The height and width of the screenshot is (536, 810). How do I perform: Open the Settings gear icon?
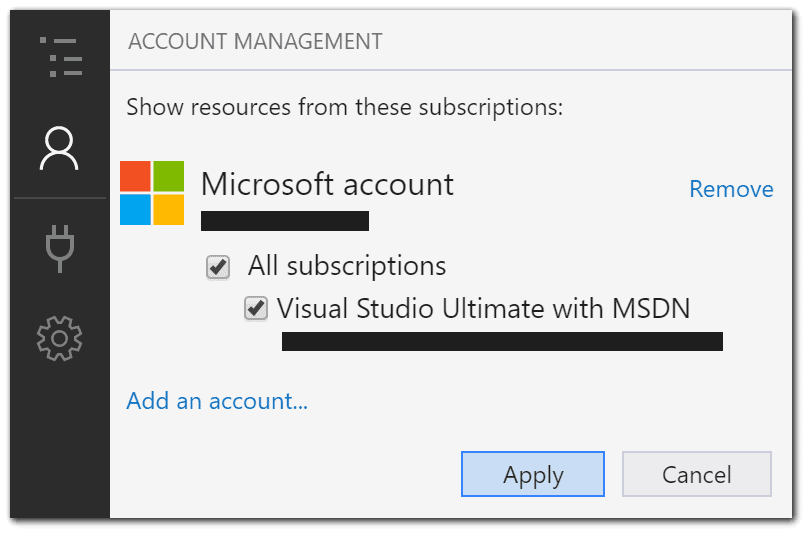[x=59, y=339]
